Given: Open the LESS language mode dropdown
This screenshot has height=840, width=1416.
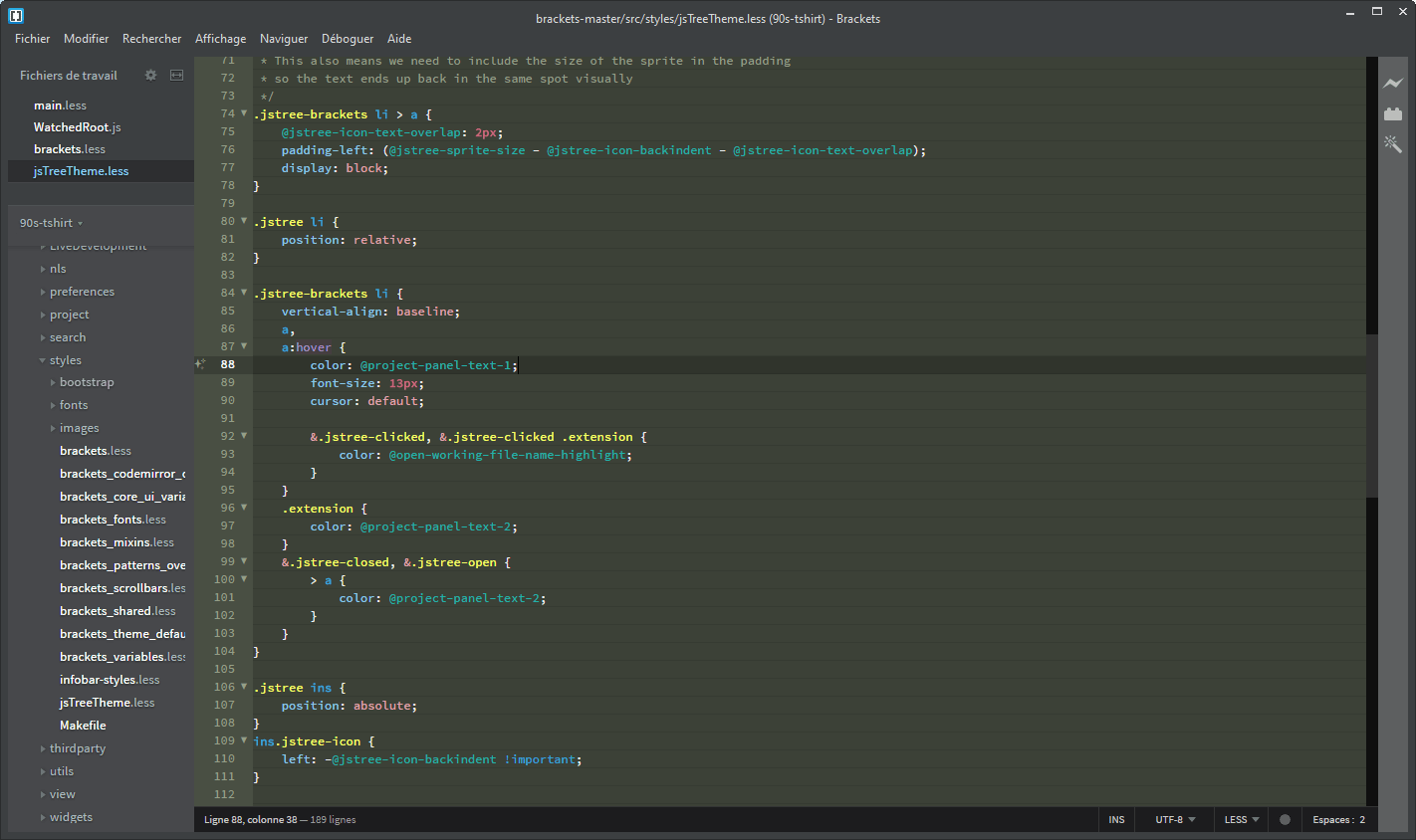Looking at the screenshot, I should (1240, 819).
